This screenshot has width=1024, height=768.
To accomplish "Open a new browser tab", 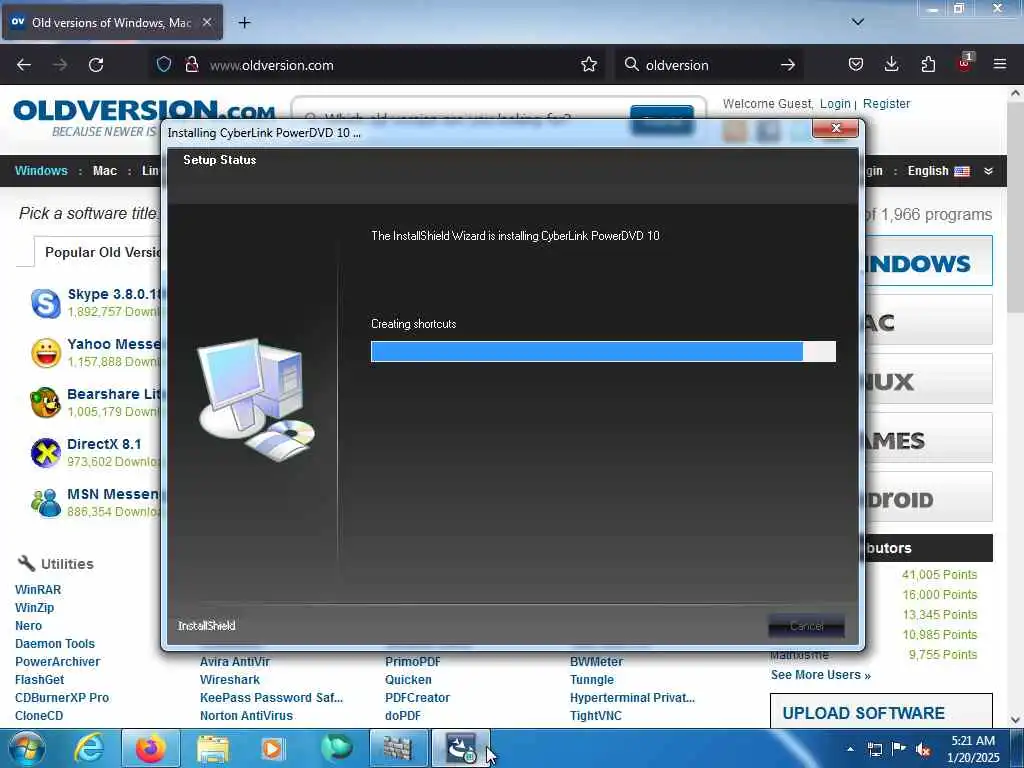I will click(244, 23).
